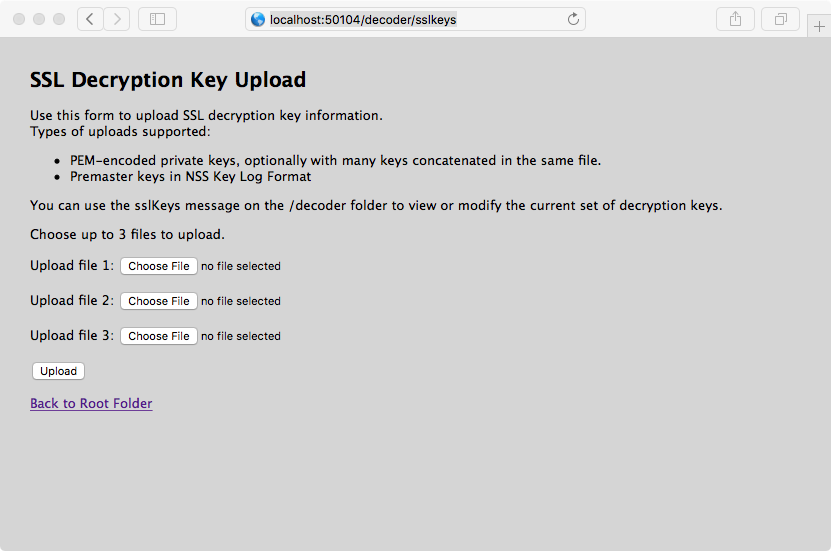The width and height of the screenshot is (831, 551).
Task: Follow the Back to Root Folder link
Action: click(91, 403)
